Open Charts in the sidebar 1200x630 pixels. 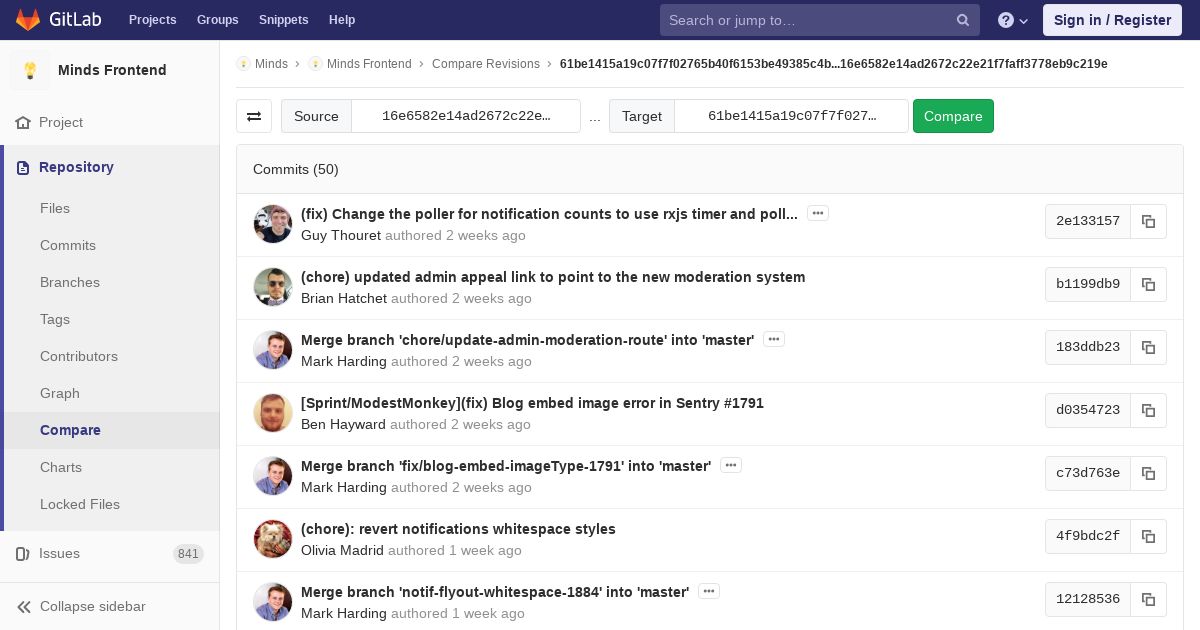point(61,467)
